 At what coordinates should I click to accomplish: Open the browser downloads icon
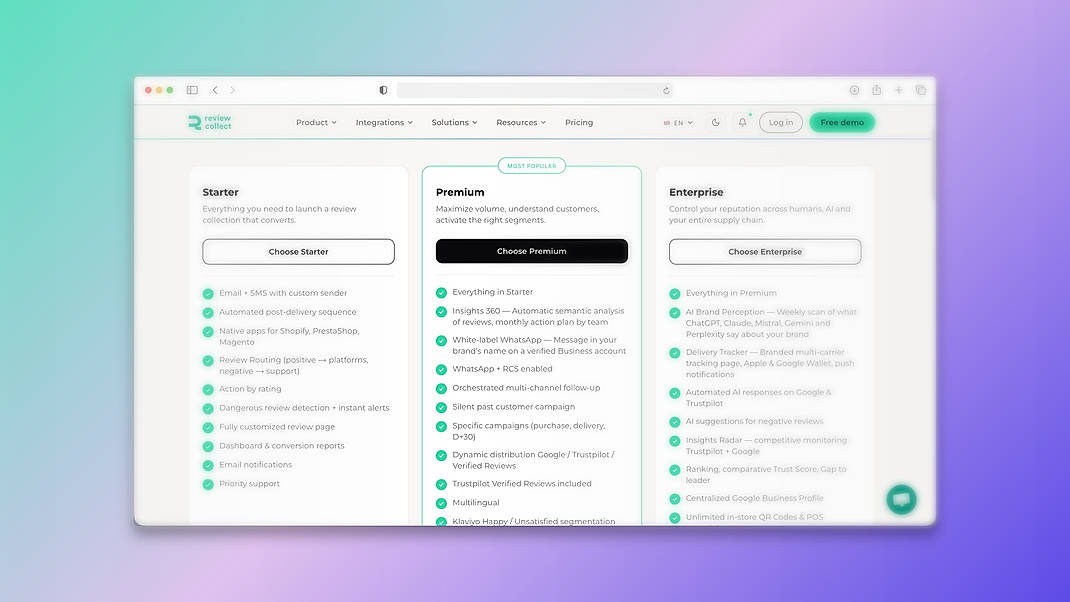tap(854, 90)
